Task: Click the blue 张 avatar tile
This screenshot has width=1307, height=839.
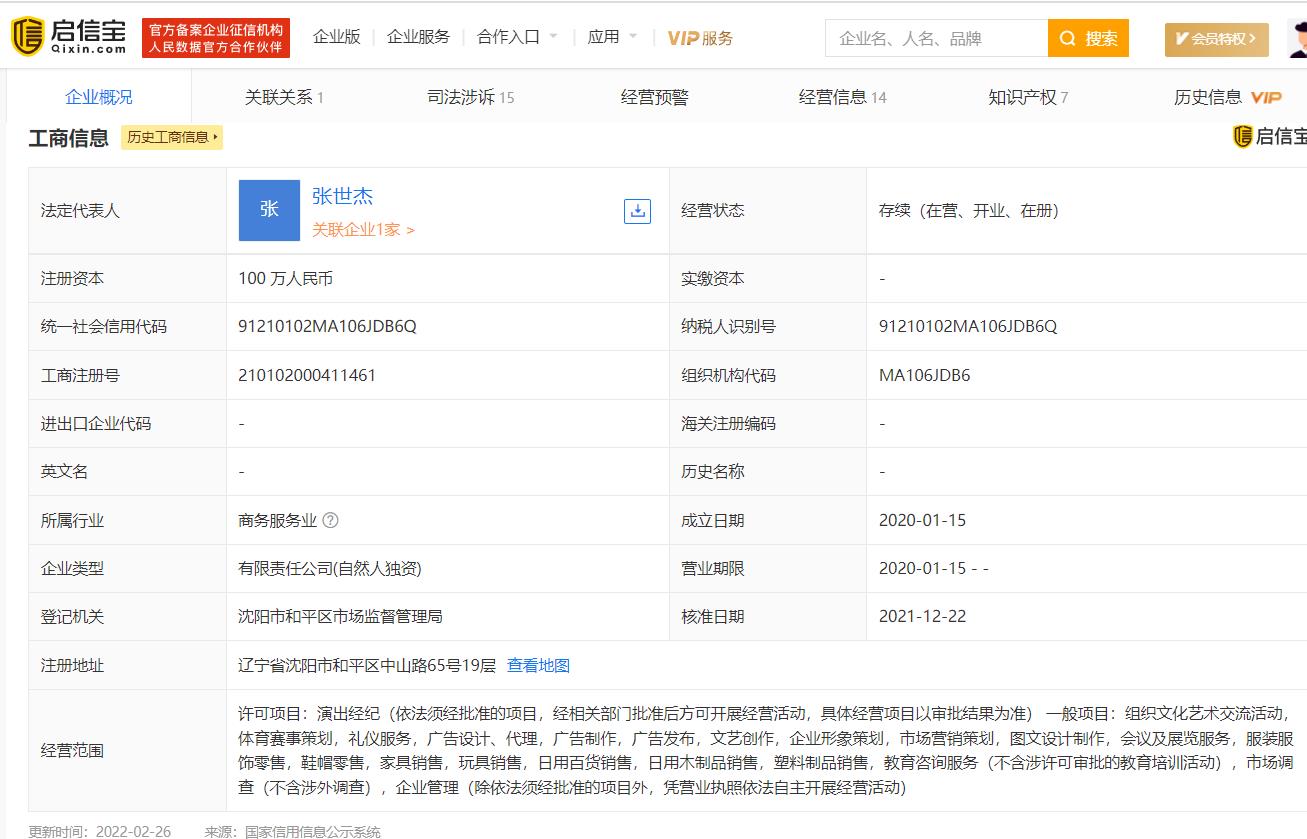Action: 269,210
